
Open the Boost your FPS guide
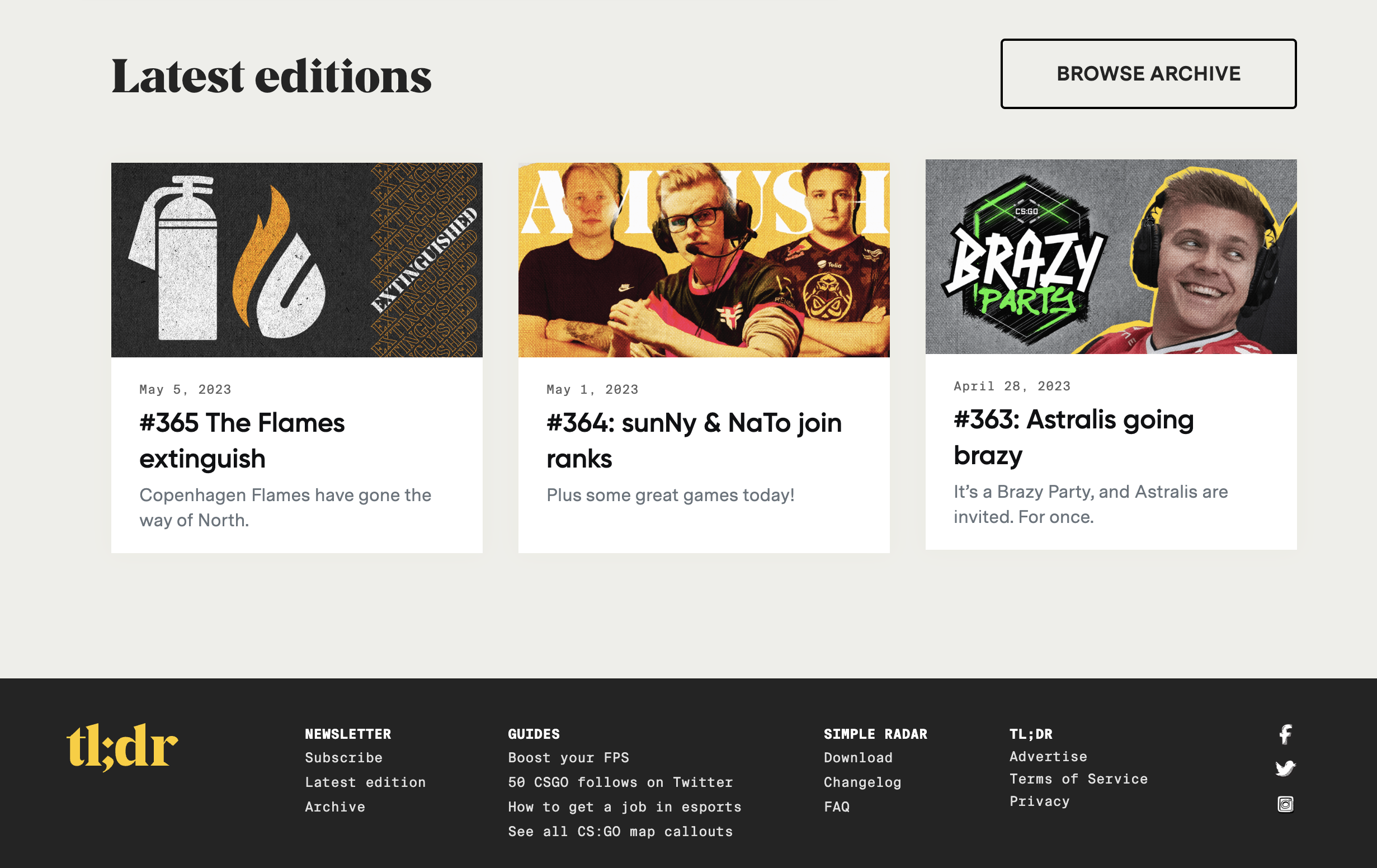[568, 758]
